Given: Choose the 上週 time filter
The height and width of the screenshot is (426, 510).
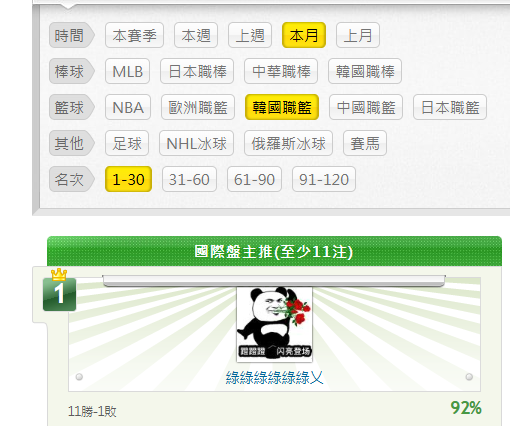Looking at the screenshot, I should [x=250, y=35].
